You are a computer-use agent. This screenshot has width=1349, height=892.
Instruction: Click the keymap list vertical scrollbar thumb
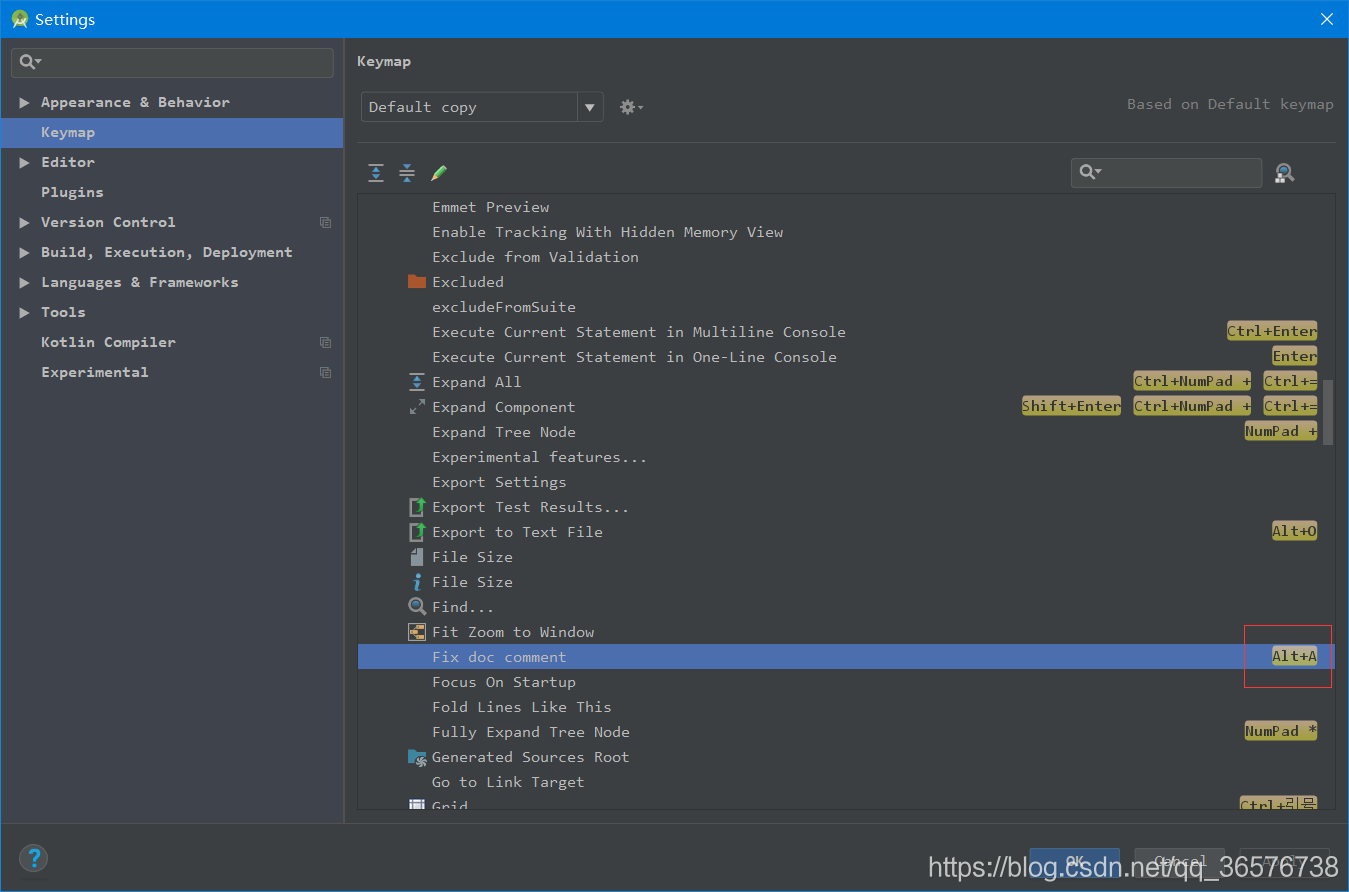click(1328, 412)
